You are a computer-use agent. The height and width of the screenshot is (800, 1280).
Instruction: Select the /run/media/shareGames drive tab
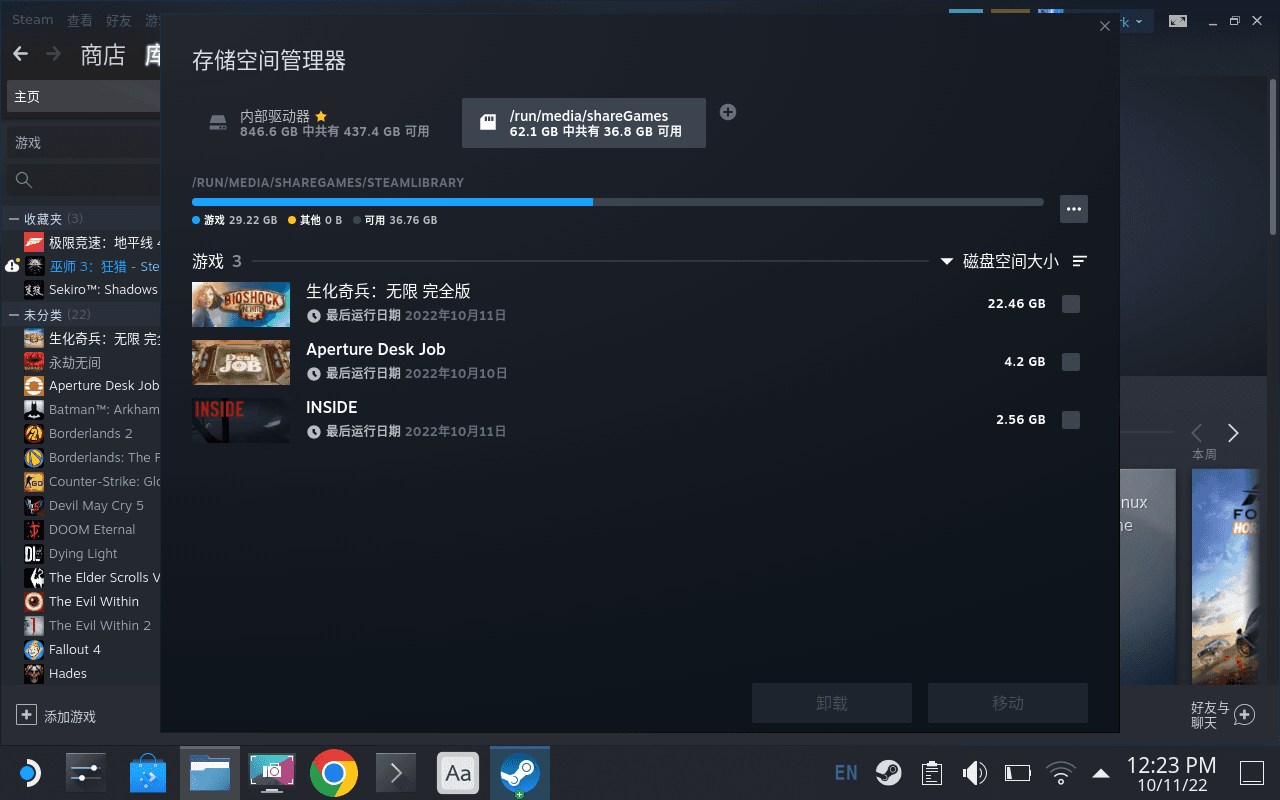pos(584,123)
